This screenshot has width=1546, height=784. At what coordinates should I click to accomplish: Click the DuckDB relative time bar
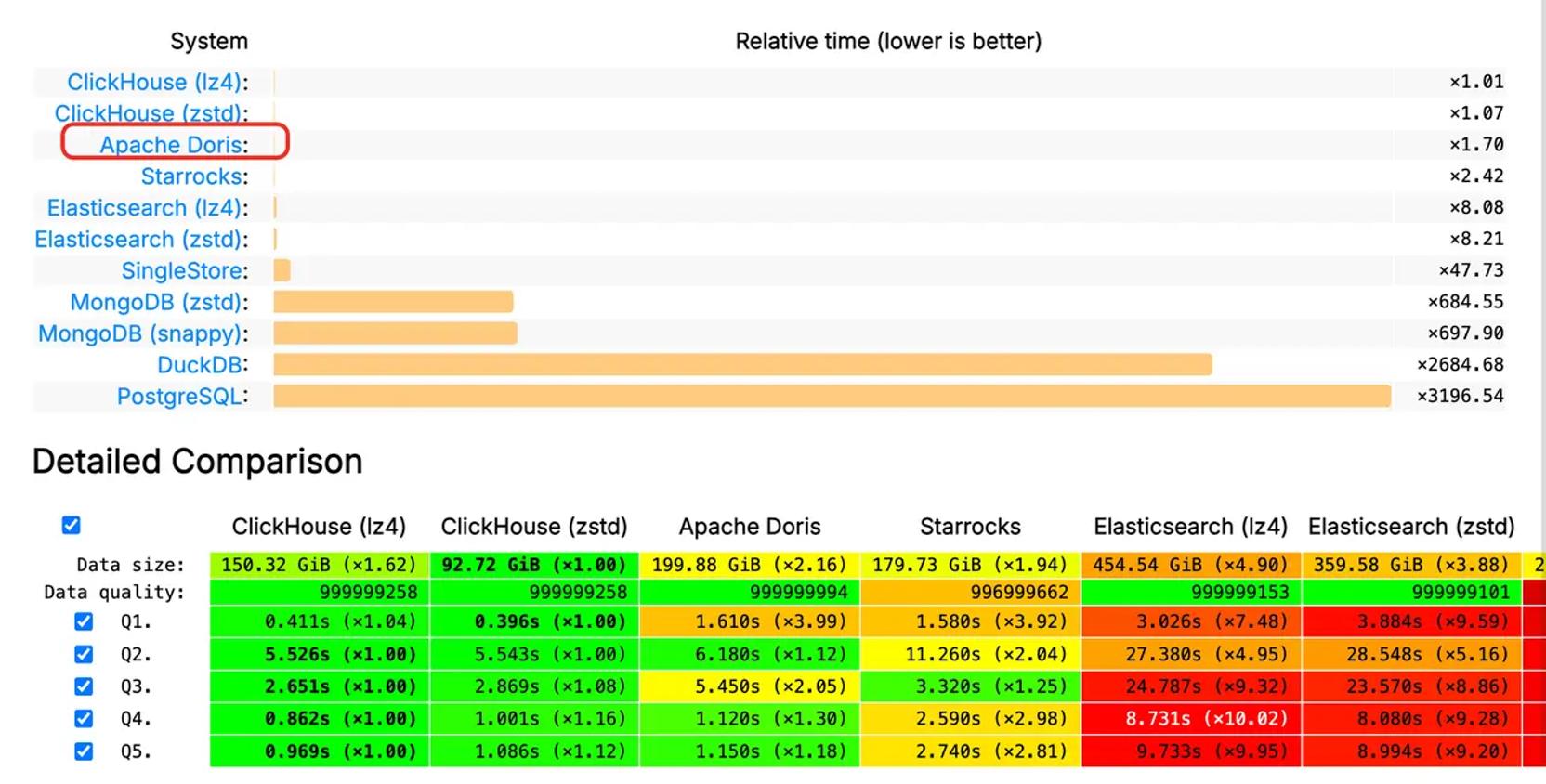[742, 365]
